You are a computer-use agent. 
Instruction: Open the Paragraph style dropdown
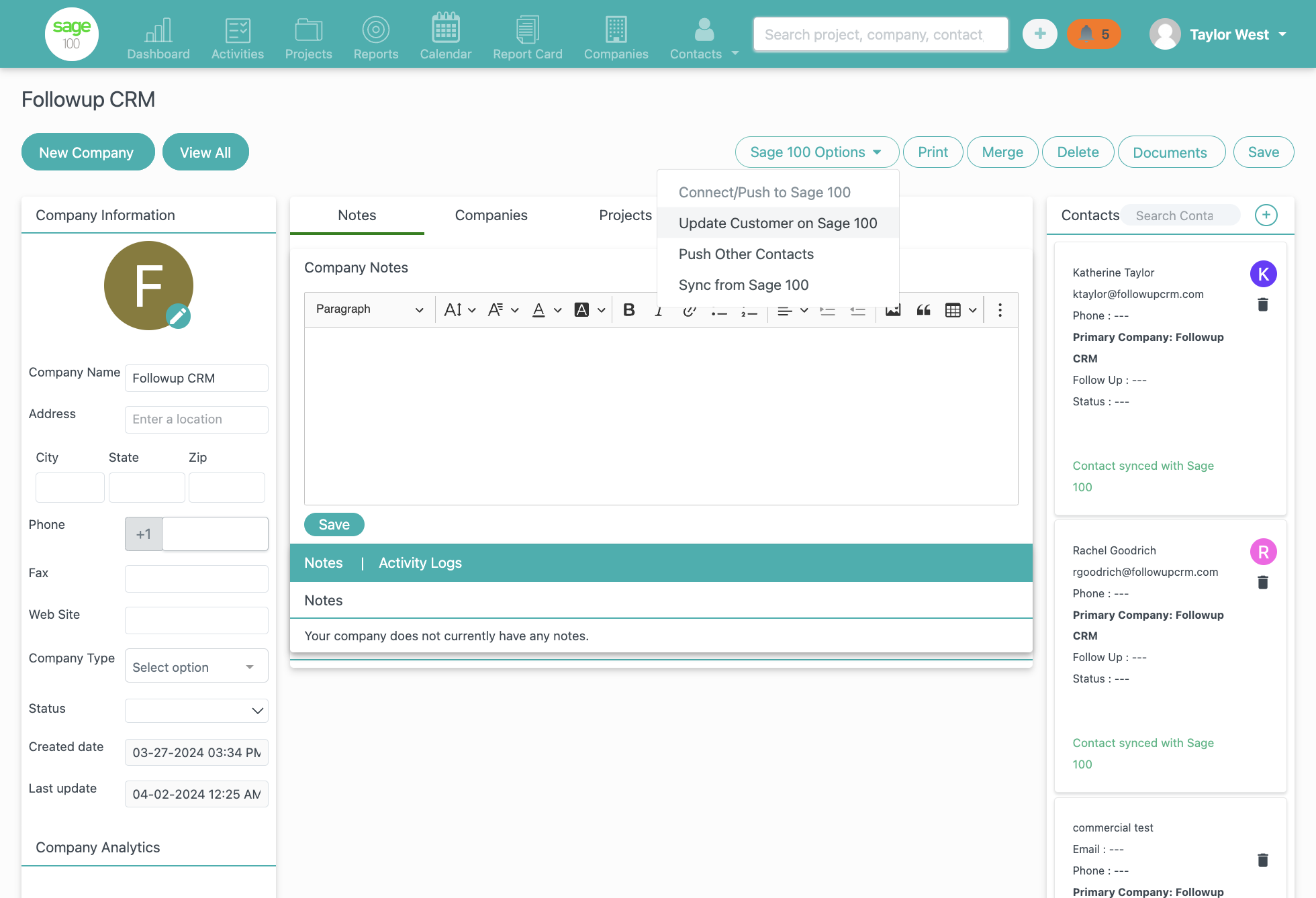(x=369, y=309)
